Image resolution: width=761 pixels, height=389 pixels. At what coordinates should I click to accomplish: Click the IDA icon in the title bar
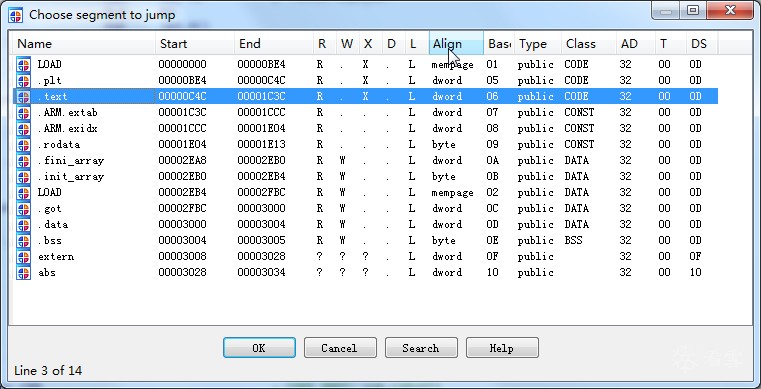16,15
